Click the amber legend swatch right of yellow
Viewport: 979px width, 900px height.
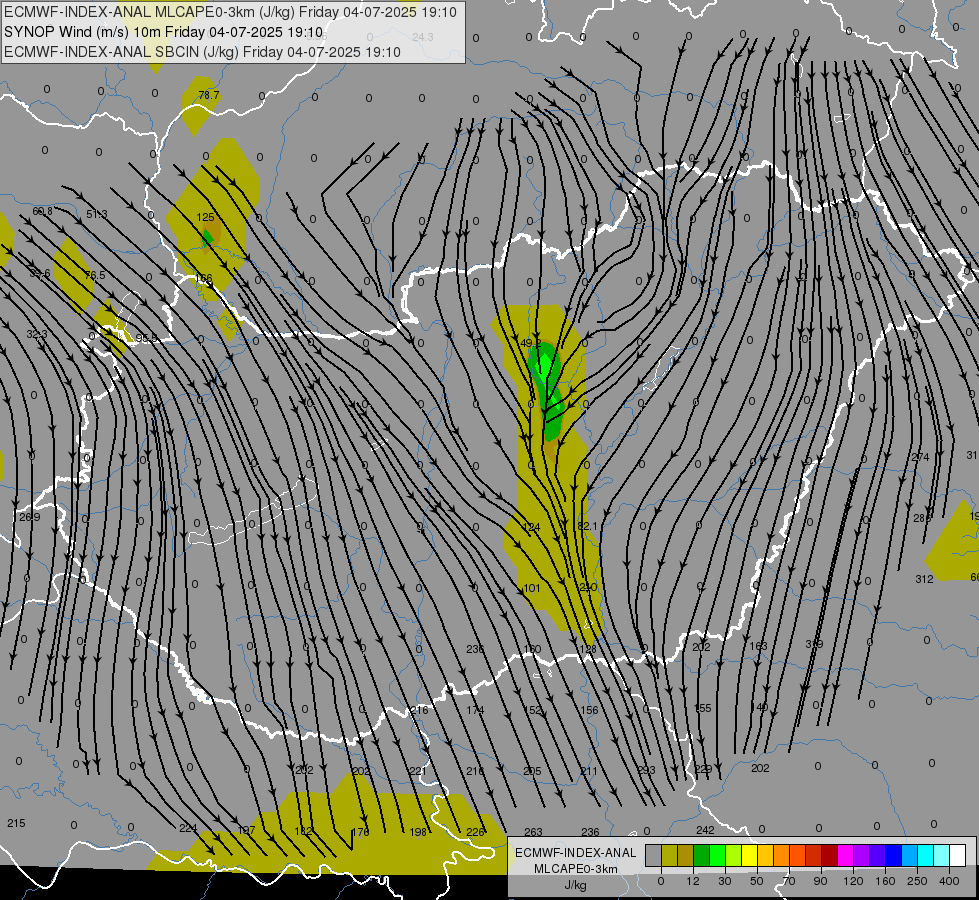(x=765, y=855)
